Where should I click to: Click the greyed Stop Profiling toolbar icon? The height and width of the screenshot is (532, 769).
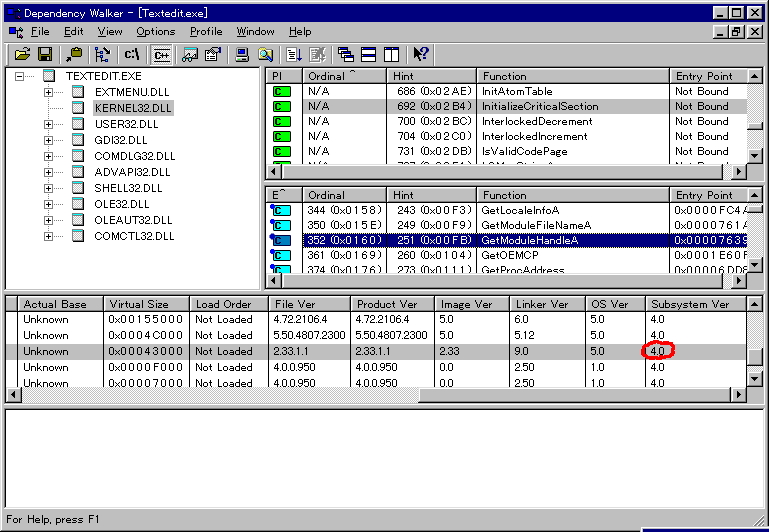coord(317,54)
